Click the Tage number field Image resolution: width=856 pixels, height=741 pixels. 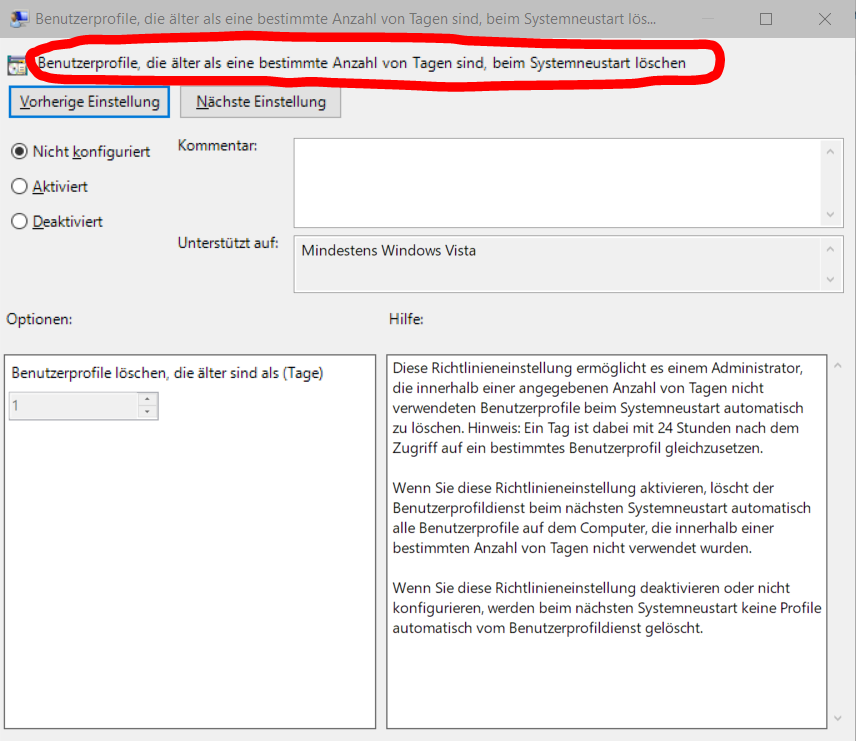[x=74, y=406]
